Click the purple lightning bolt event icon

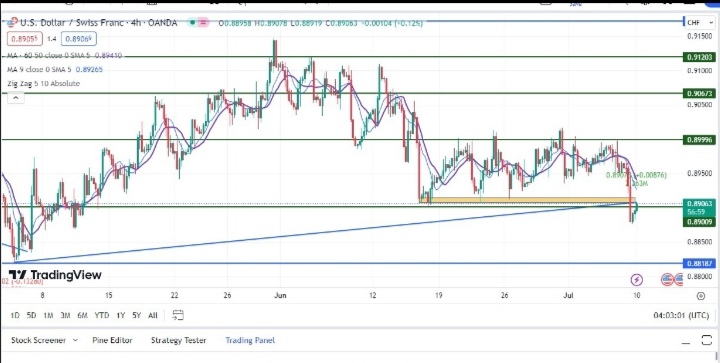pos(636,279)
